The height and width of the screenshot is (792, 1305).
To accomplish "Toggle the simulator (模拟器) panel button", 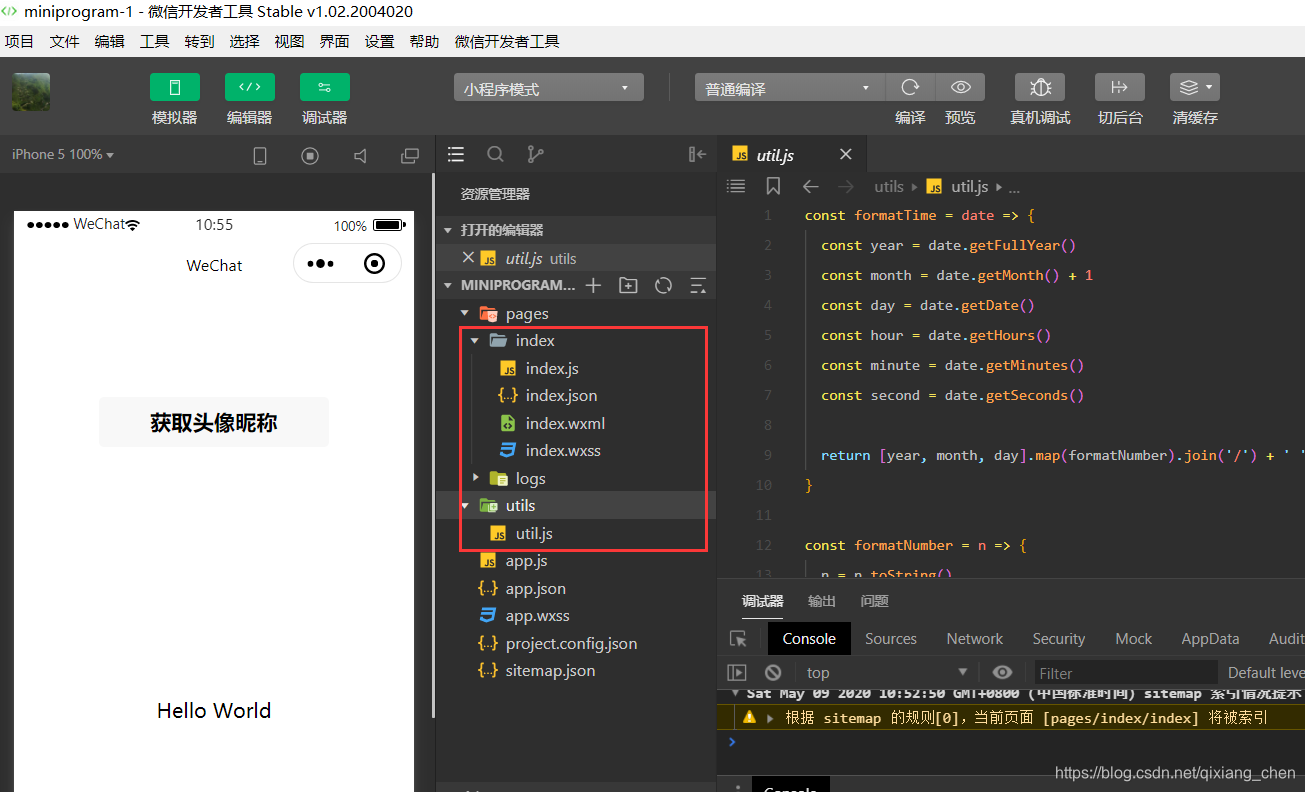I will [x=175, y=87].
